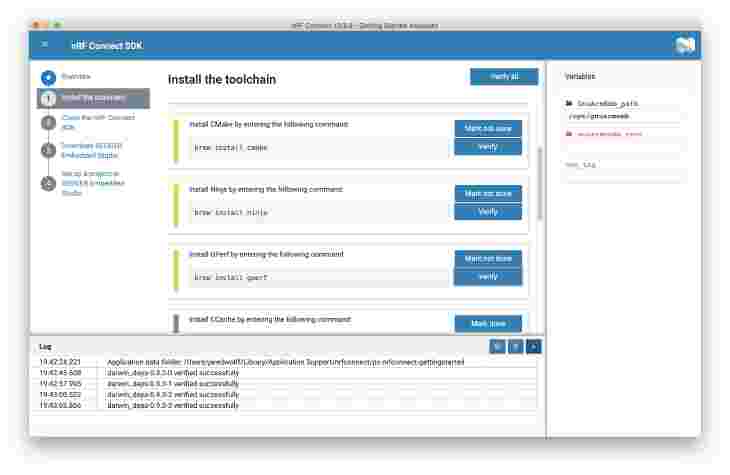
Task: Open the Clone the nRF Connect SDK step
Action: [98, 122]
